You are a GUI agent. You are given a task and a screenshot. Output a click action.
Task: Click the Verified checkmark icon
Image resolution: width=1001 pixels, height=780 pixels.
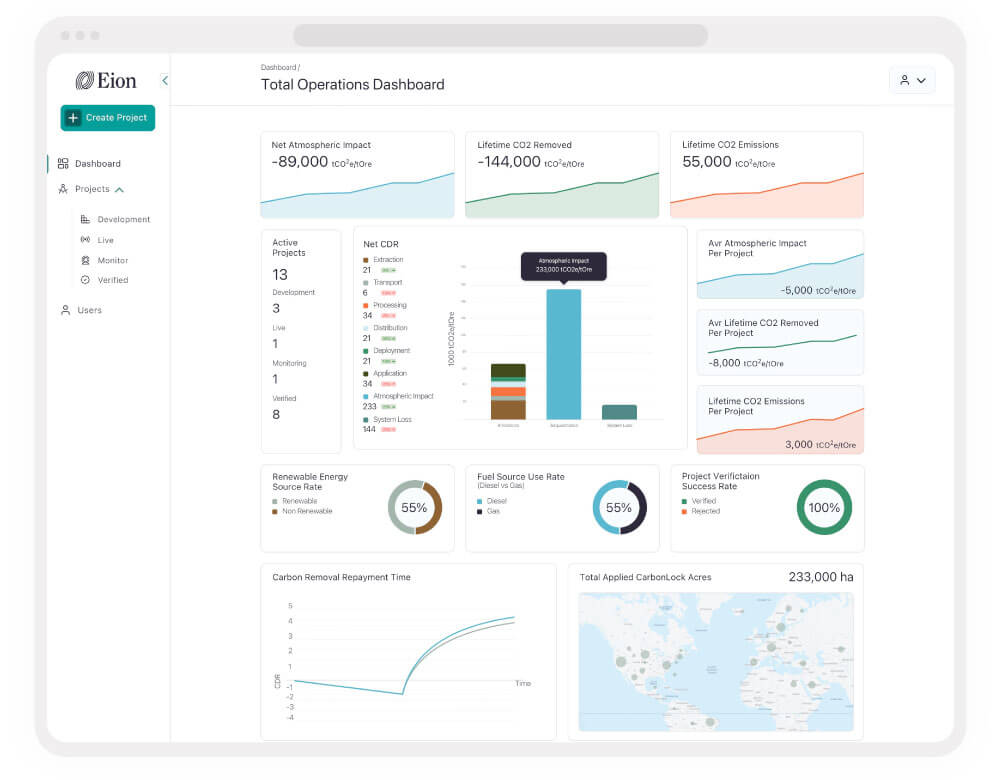(x=85, y=280)
